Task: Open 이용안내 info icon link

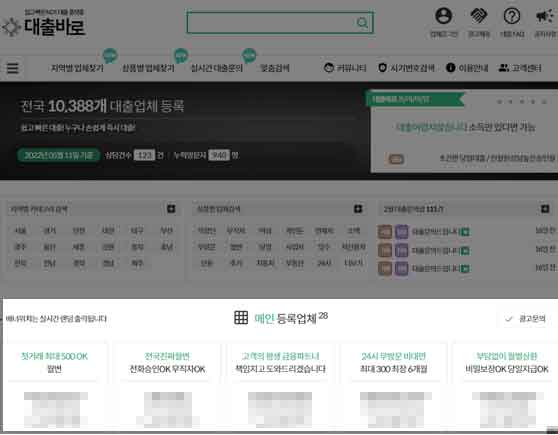Action: coord(467,68)
